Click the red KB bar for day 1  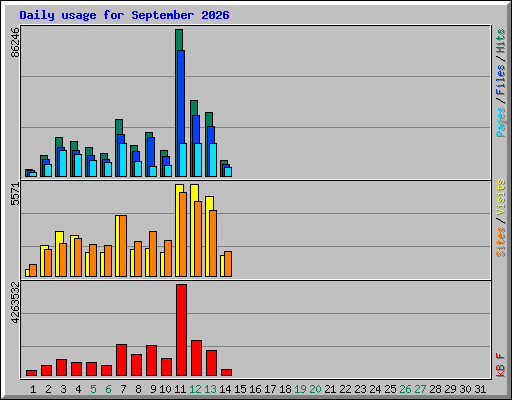(31, 373)
